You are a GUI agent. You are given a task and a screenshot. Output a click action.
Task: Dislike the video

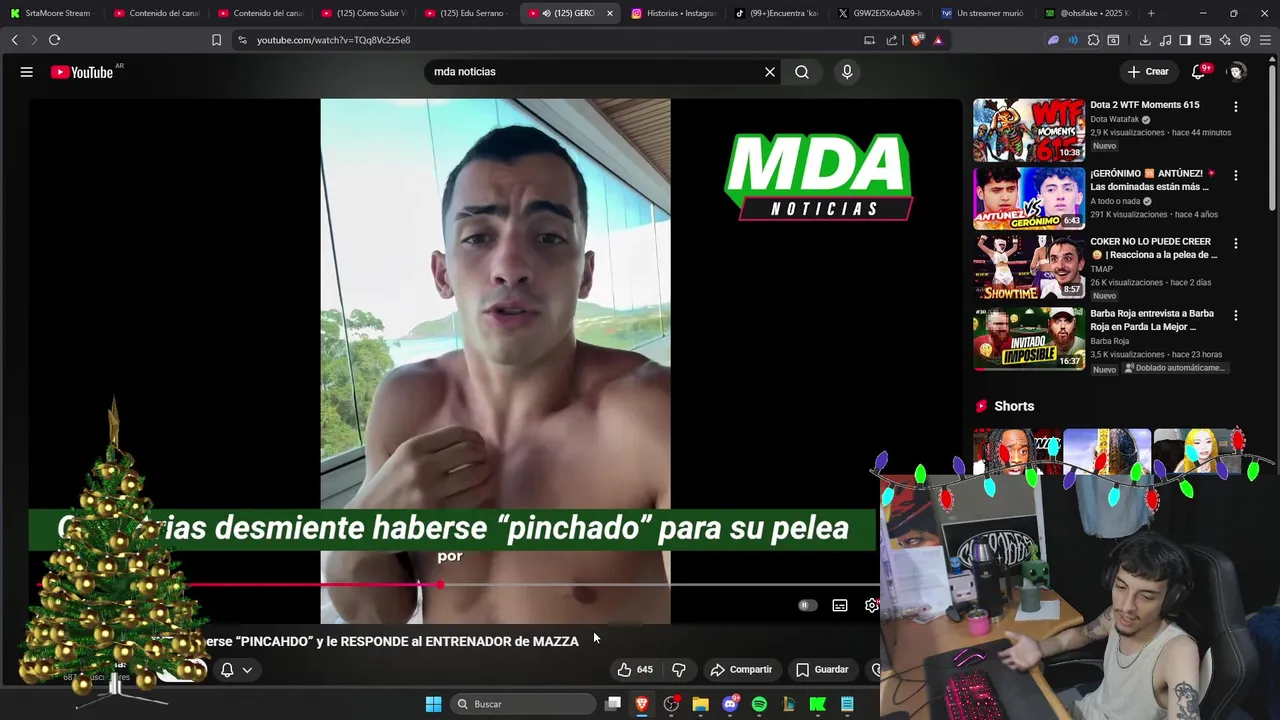[679, 669]
